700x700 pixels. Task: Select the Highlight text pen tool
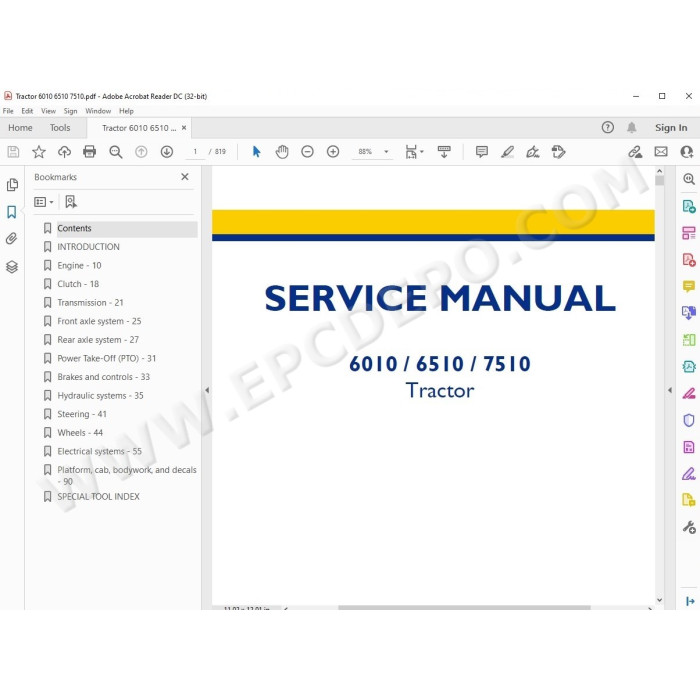pyautogui.click(x=507, y=152)
